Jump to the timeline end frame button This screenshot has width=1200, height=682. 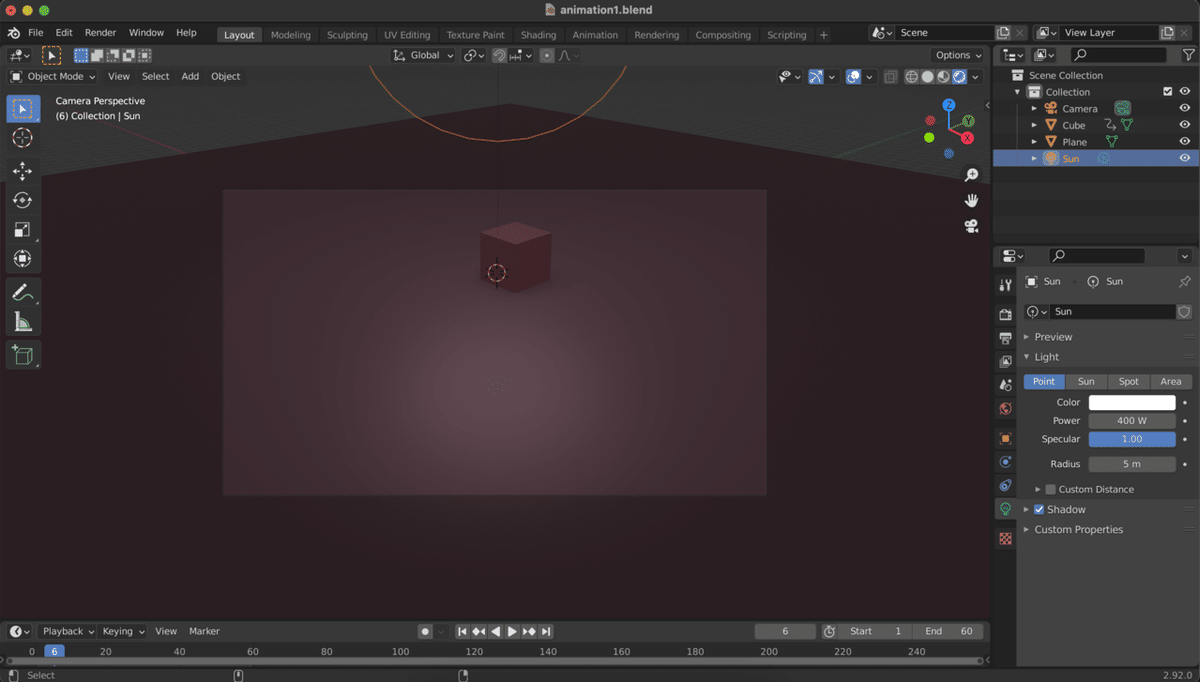[546, 631]
